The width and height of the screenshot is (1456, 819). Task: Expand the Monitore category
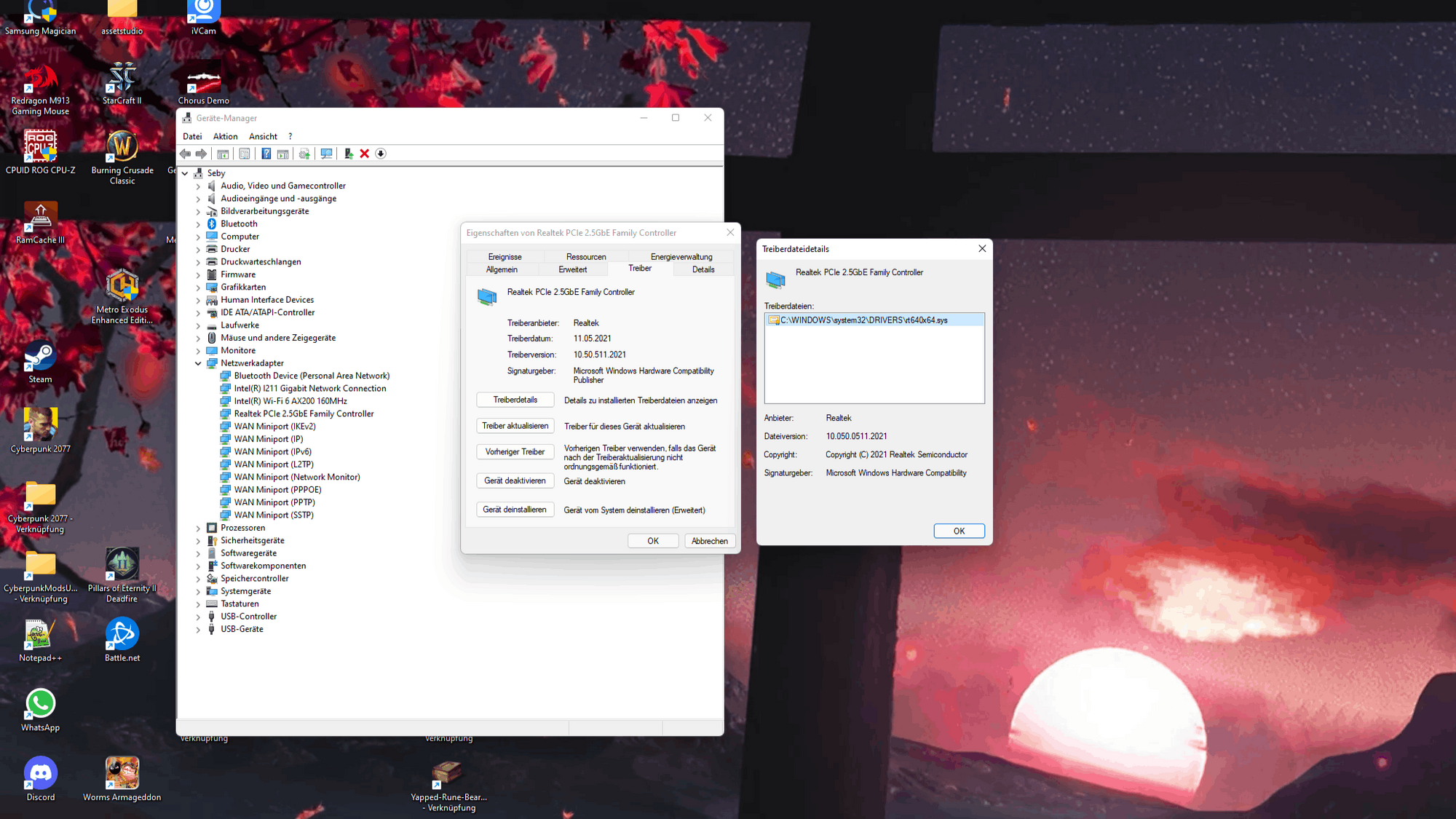pyautogui.click(x=198, y=351)
